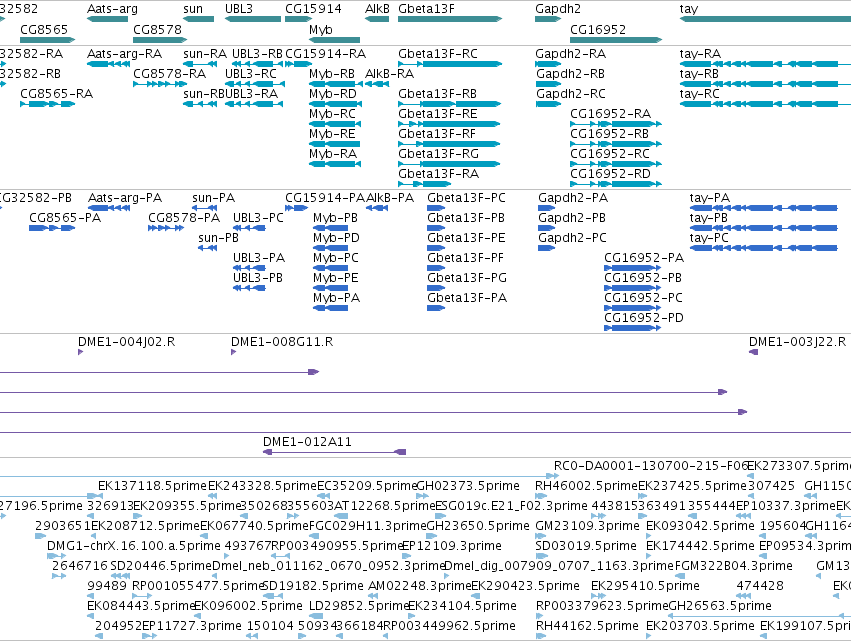The height and width of the screenshot is (641, 851).
Task: Click the DME1-004J02.R marker
Action: tap(80, 352)
